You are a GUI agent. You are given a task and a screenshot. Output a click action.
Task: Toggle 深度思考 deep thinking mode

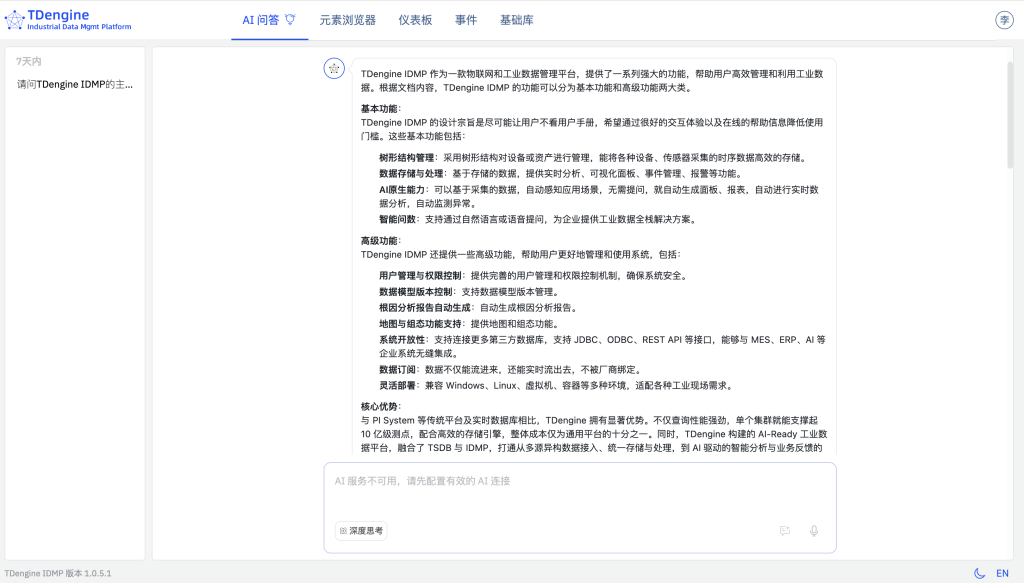pos(360,531)
